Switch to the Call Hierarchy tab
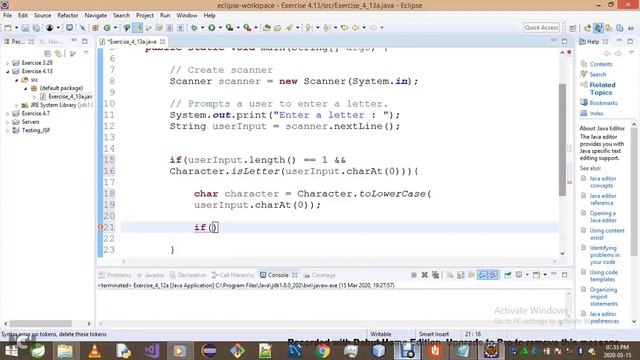Screen dimensions: 640x360 point(233,275)
